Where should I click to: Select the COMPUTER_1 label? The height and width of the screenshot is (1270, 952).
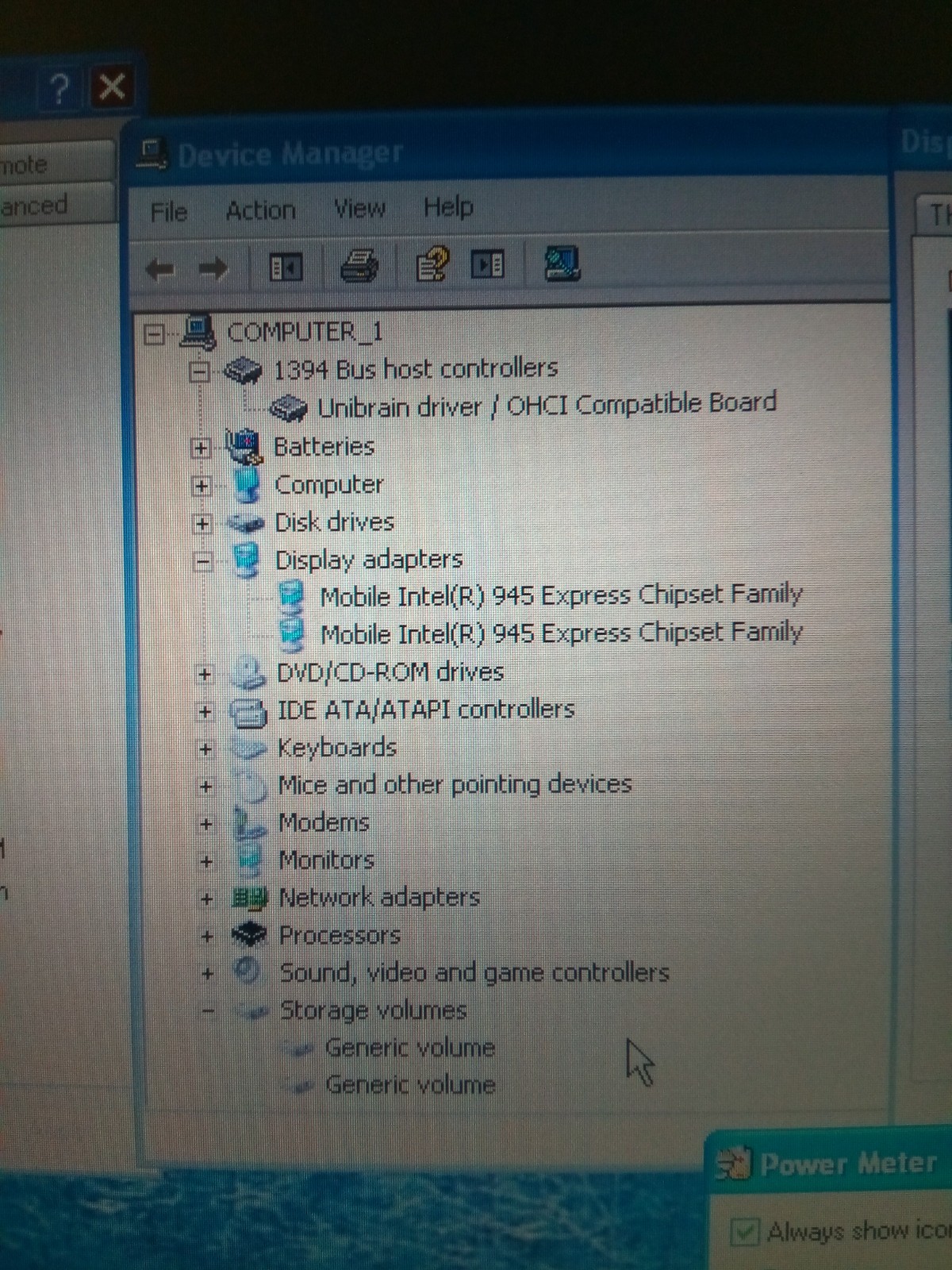pos(305,331)
